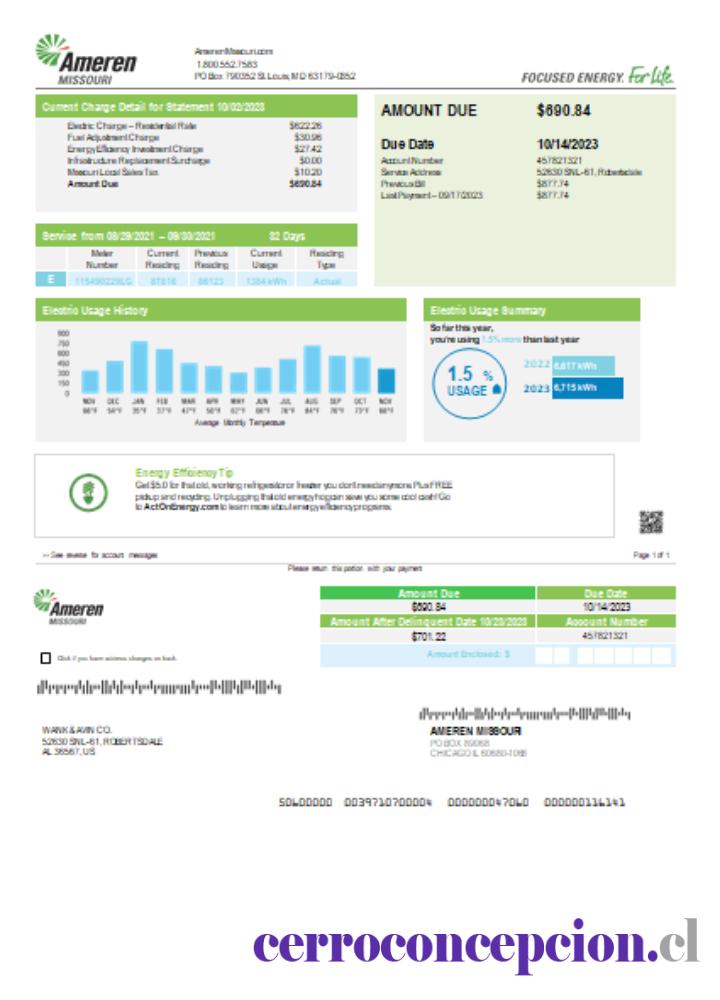
Task: Click the 10/14/2023 date in green panel
Action: pos(568,144)
